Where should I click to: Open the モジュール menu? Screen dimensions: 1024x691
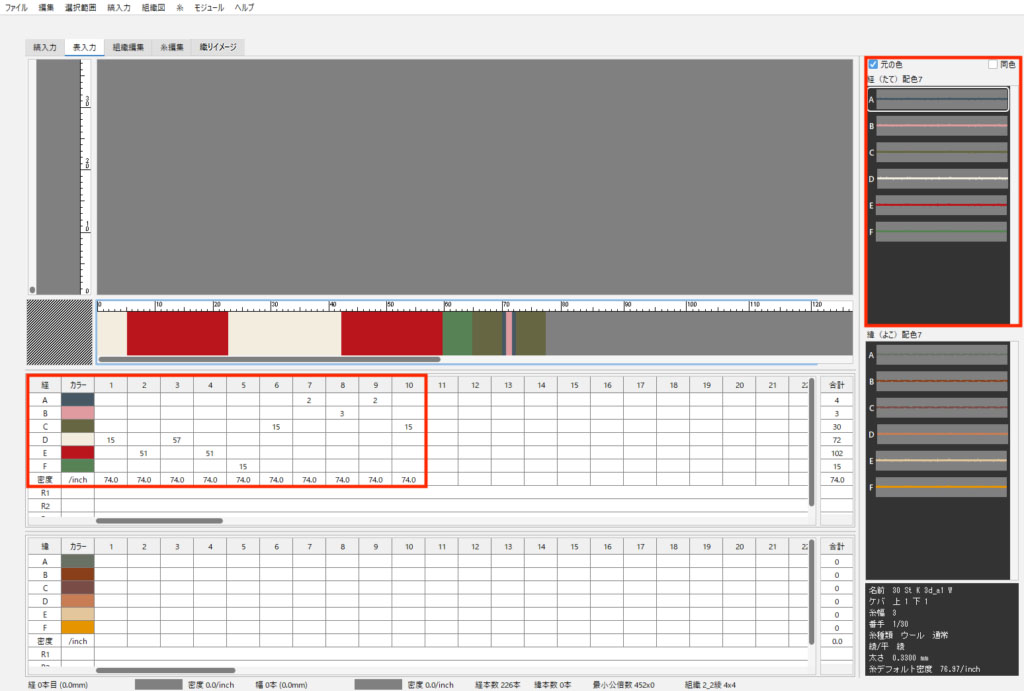208,7
